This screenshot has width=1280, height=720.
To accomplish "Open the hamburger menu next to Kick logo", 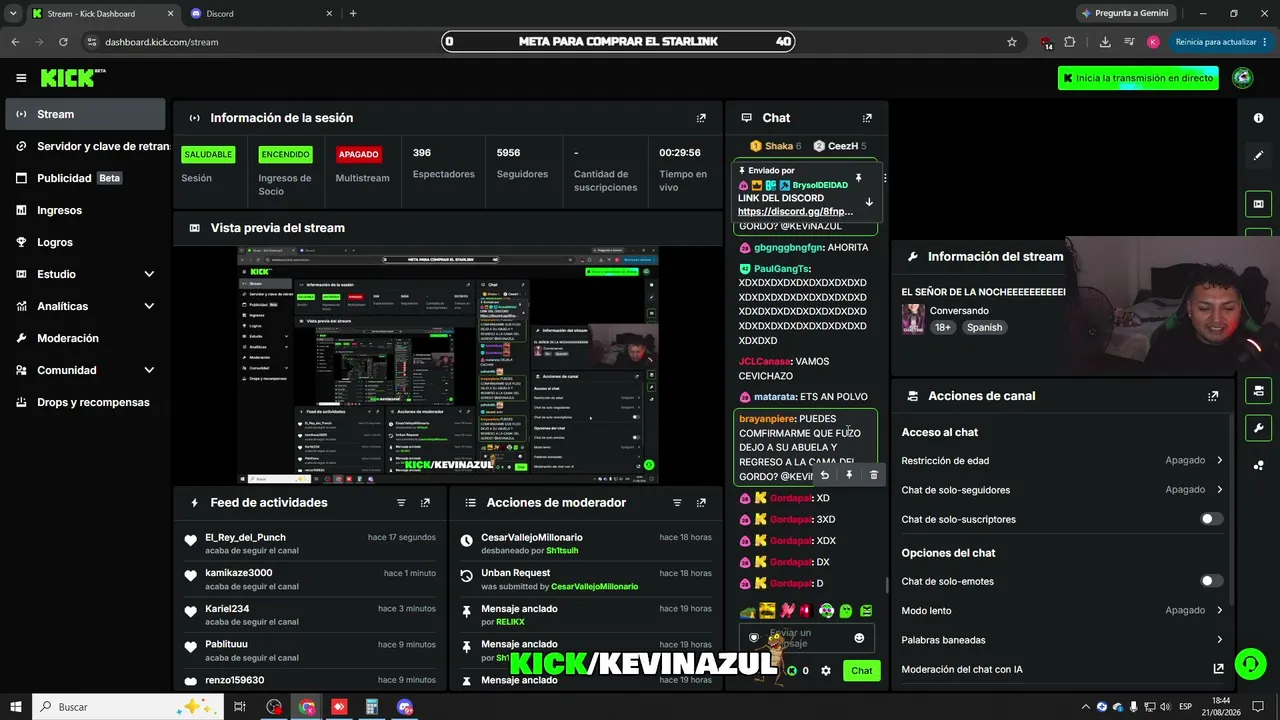I will coord(21,78).
